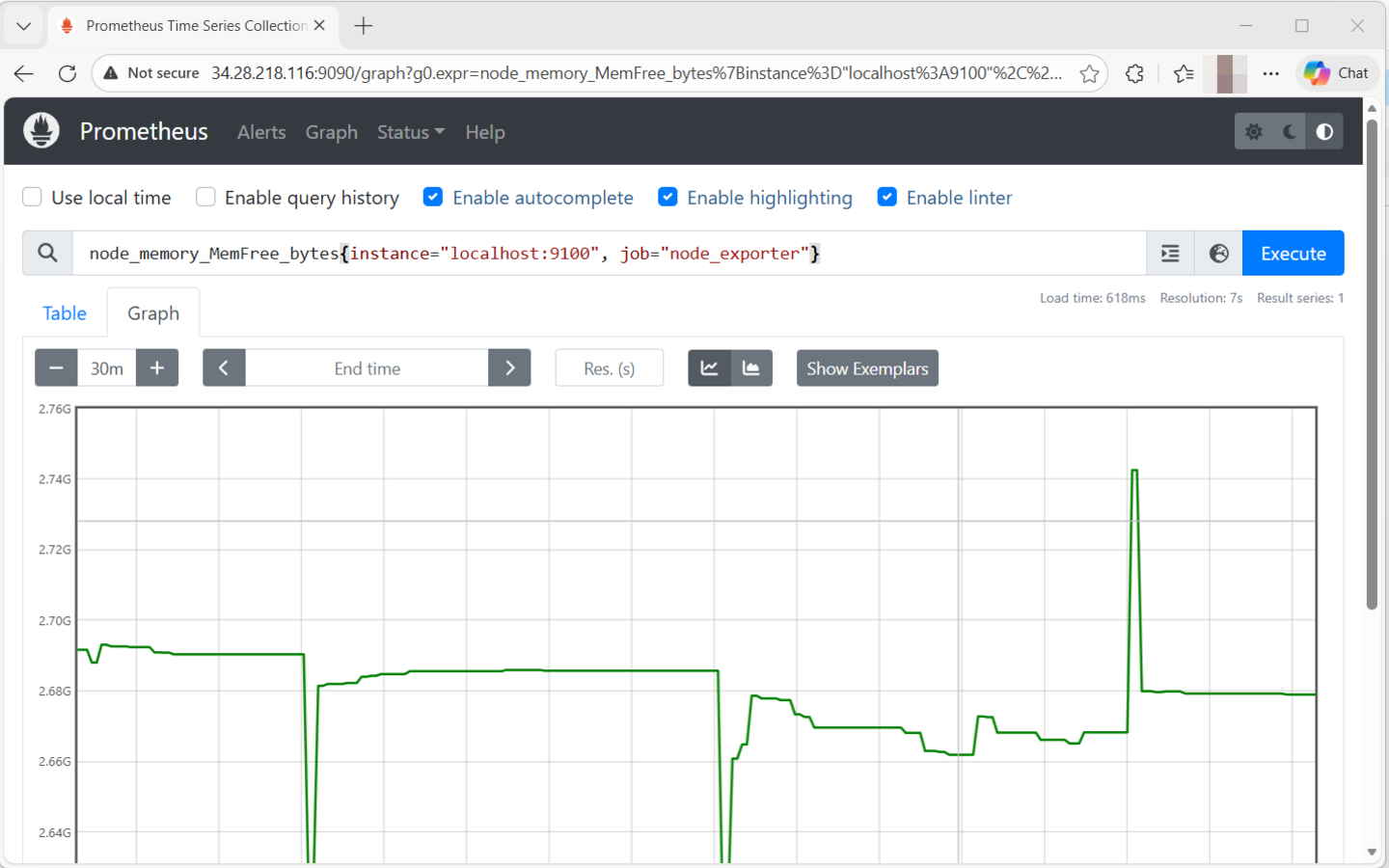1389x868 pixels.
Task: Click the Prometheus flame logo
Action: pos(41,130)
